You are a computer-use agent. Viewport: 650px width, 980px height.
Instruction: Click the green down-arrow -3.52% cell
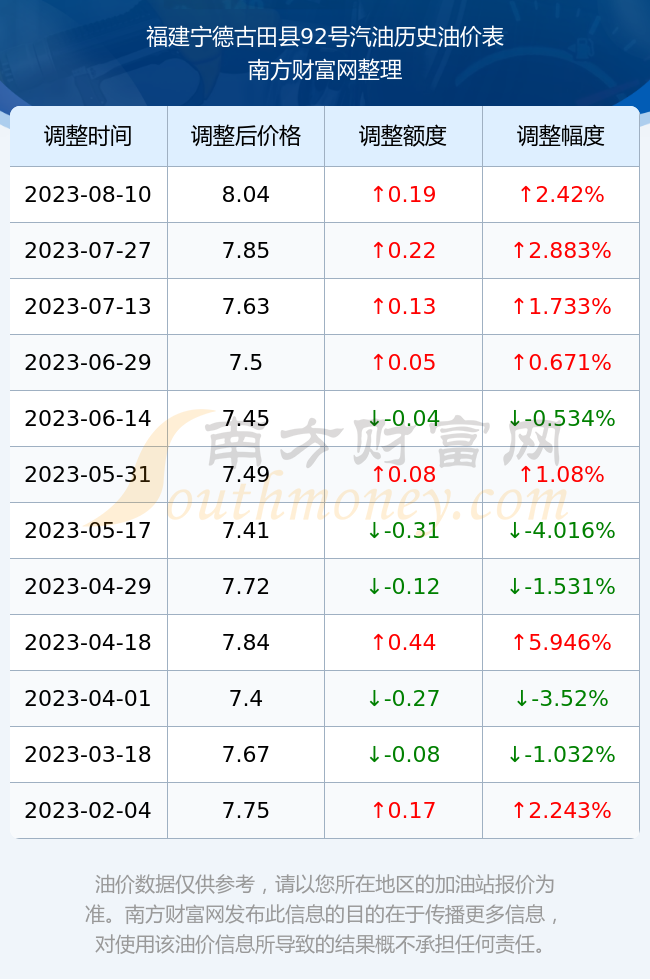[x=561, y=699]
